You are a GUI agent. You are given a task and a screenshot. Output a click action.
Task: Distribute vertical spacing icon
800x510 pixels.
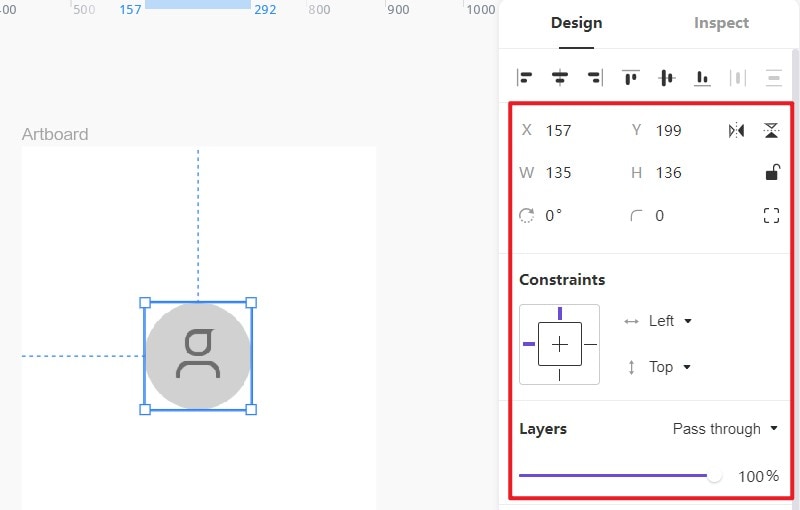tap(774, 78)
